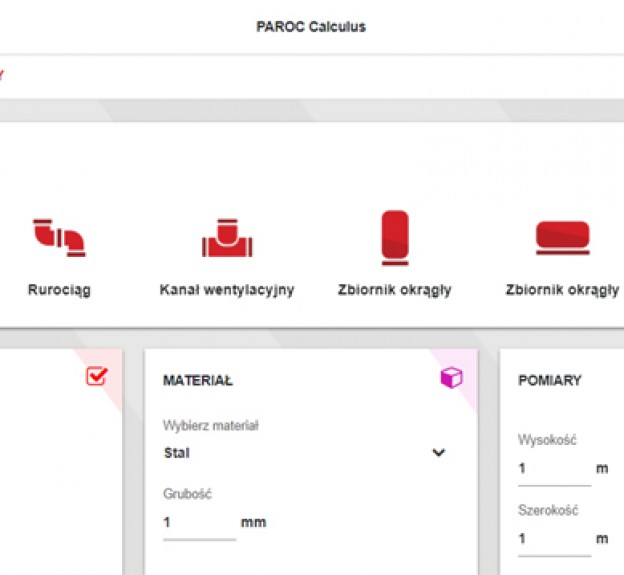Choose the vertical Zbiornik okrągły tank icon

pos(395,238)
